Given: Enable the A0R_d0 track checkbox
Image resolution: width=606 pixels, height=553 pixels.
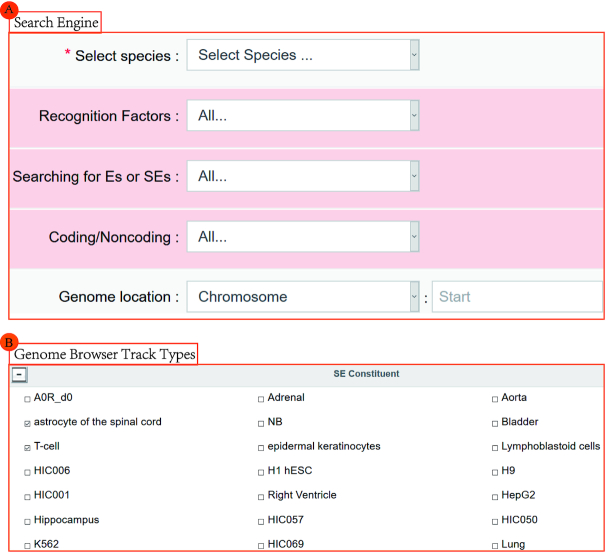Looking at the screenshot, I should tap(27, 398).
